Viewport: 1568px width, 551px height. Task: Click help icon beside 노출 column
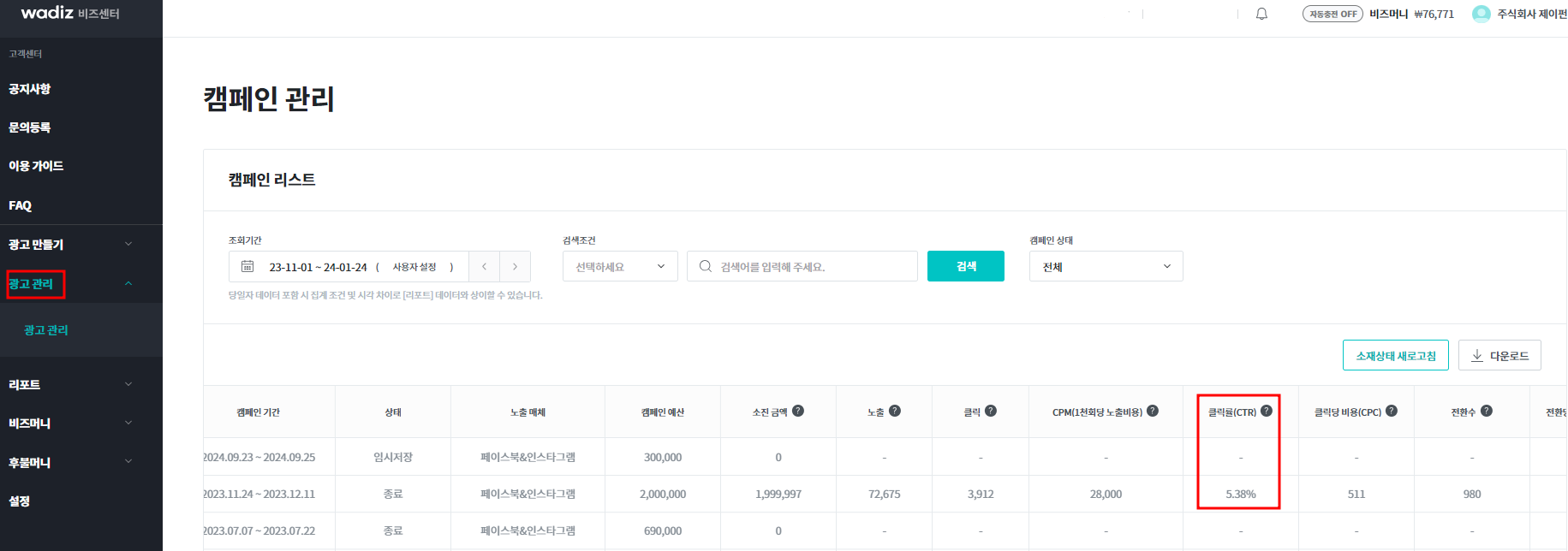point(895,411)
